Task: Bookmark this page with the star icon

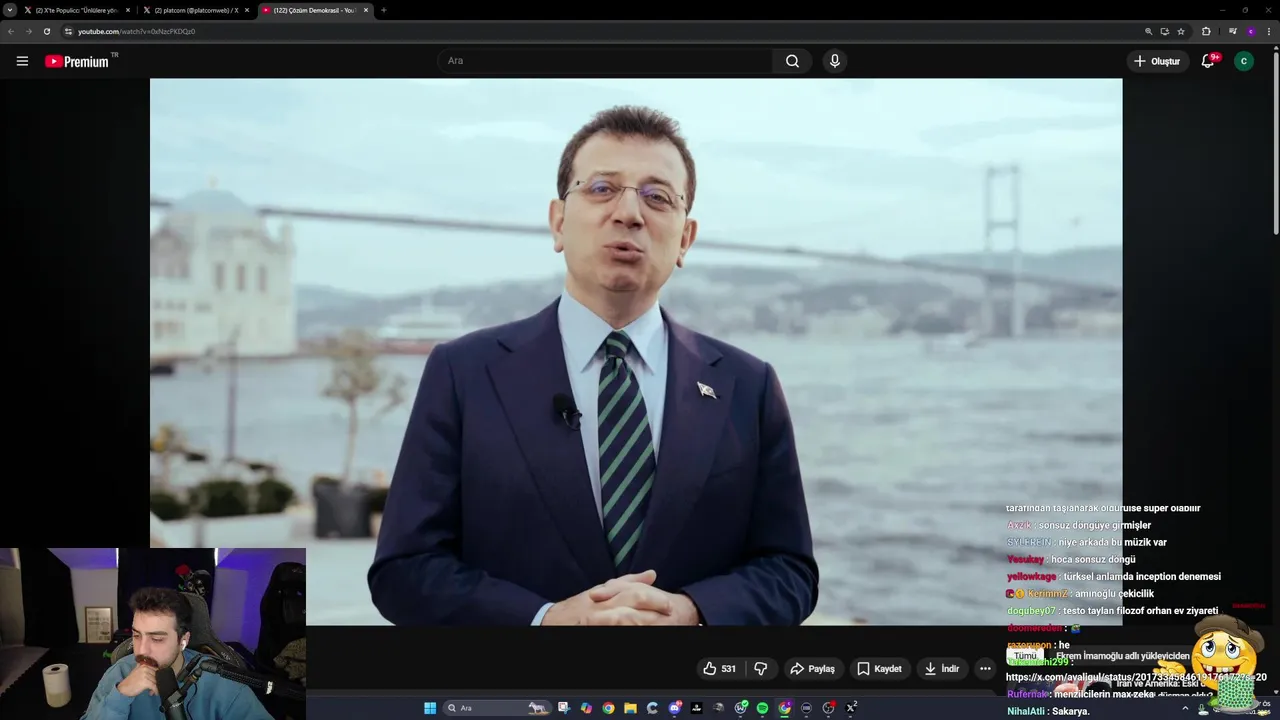Action: coord(1181,31)
